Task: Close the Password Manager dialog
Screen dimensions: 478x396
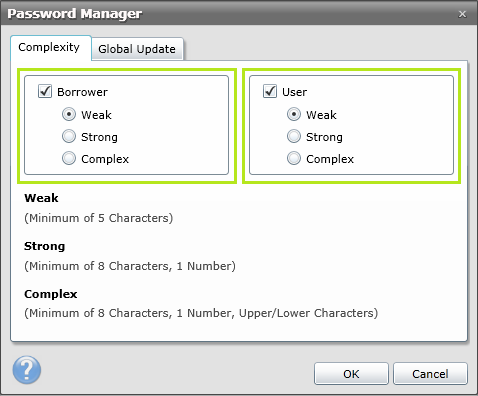Action: (462, 14)
